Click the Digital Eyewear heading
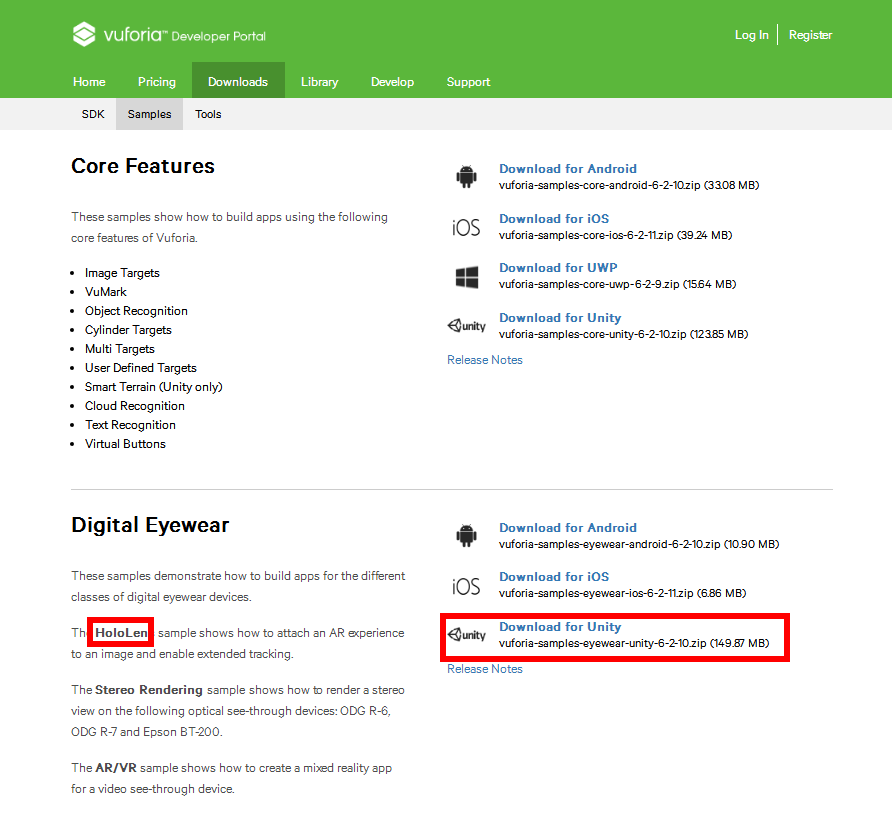The image size is (892, 827). [x=150, y=525]
